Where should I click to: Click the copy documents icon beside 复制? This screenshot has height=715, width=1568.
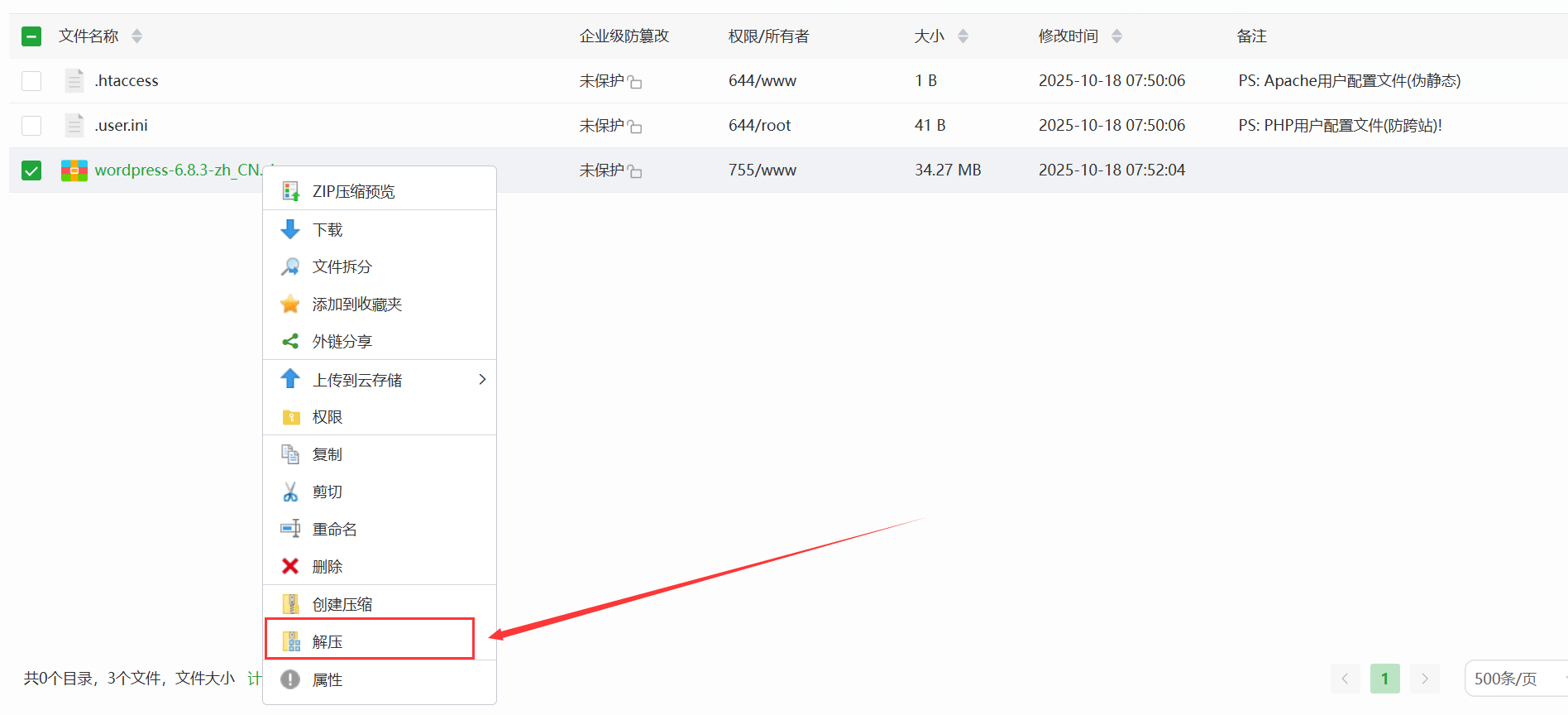(290, 454)
